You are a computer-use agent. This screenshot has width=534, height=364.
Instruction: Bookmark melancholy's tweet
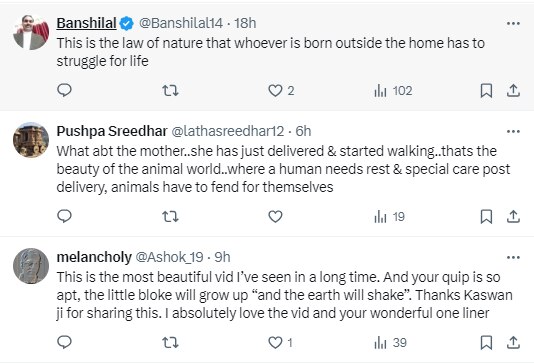tap(486, 343)
